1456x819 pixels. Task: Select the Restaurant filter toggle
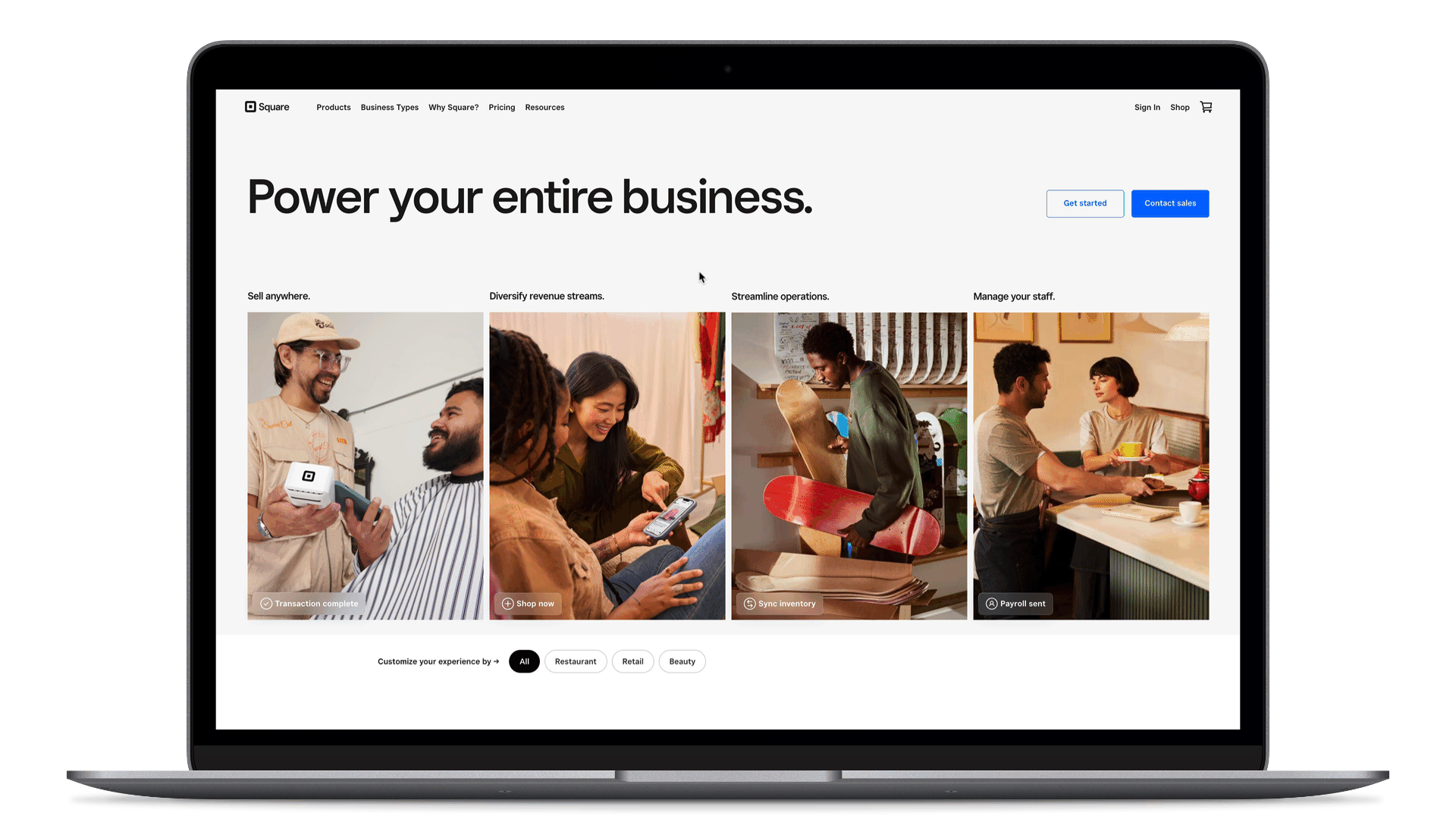point(576,661)
